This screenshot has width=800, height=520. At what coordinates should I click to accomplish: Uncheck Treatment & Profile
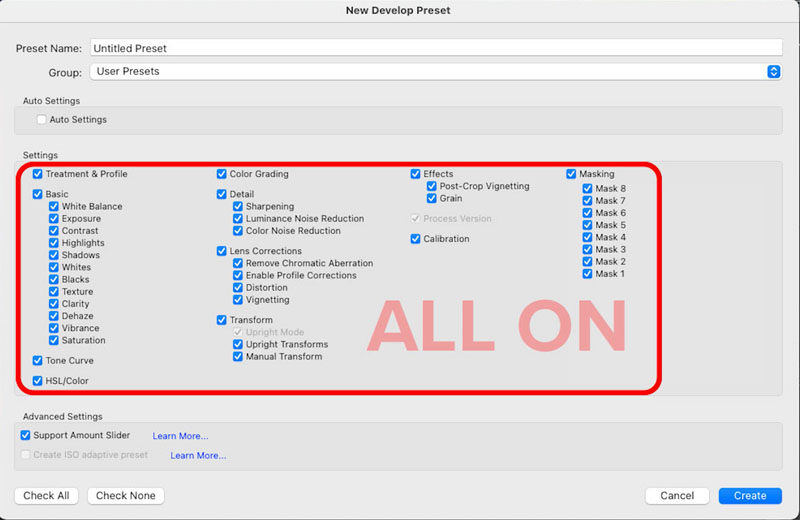(x=37, y=174)
